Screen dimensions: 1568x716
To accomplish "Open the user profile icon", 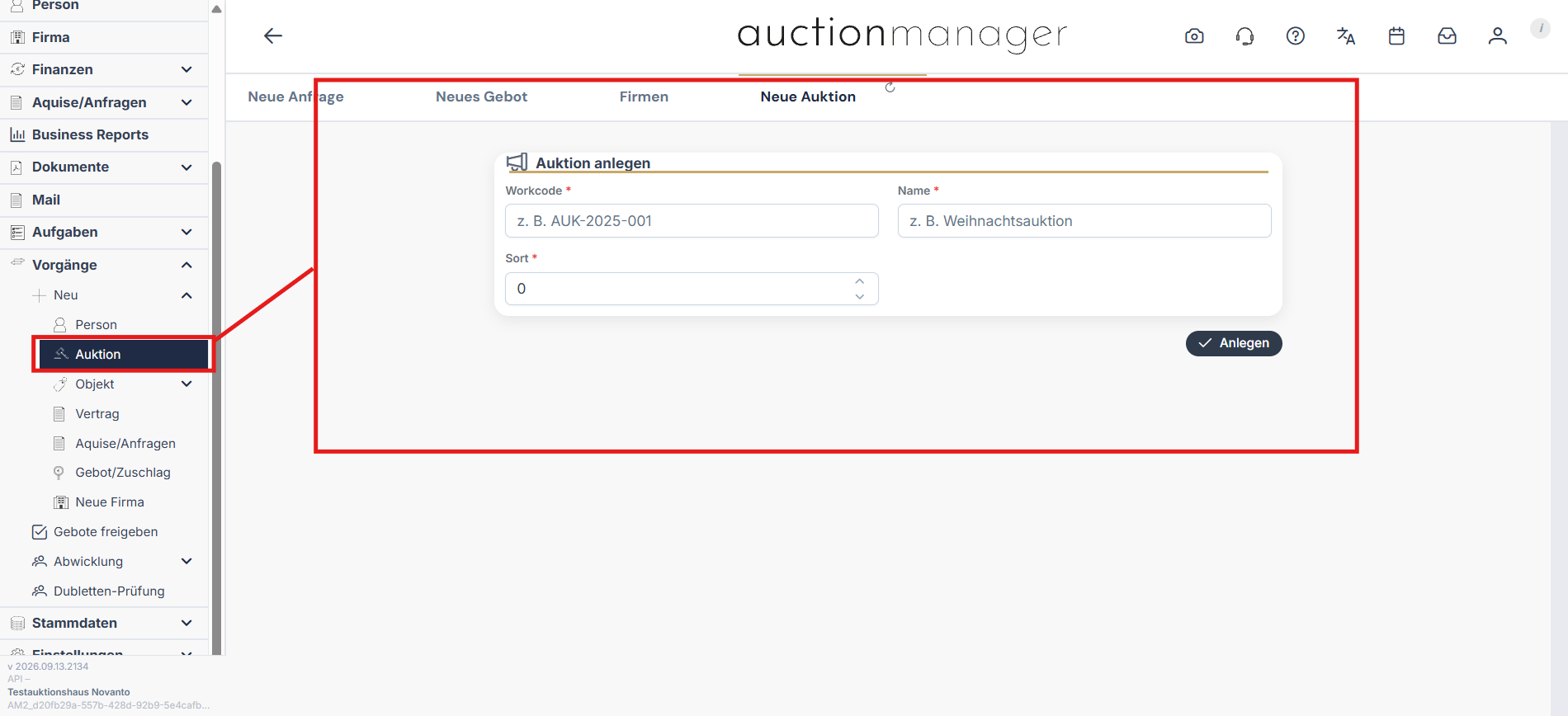I will click(1498, 36).
